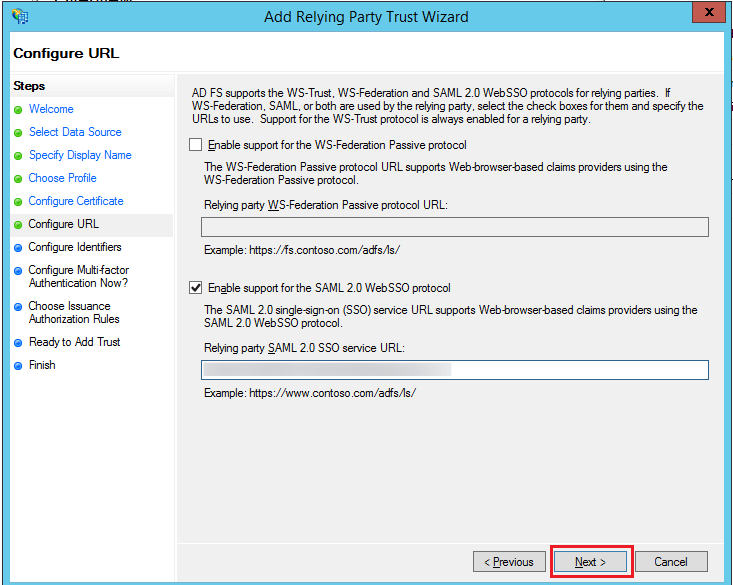Cancel the wizard

671,562
